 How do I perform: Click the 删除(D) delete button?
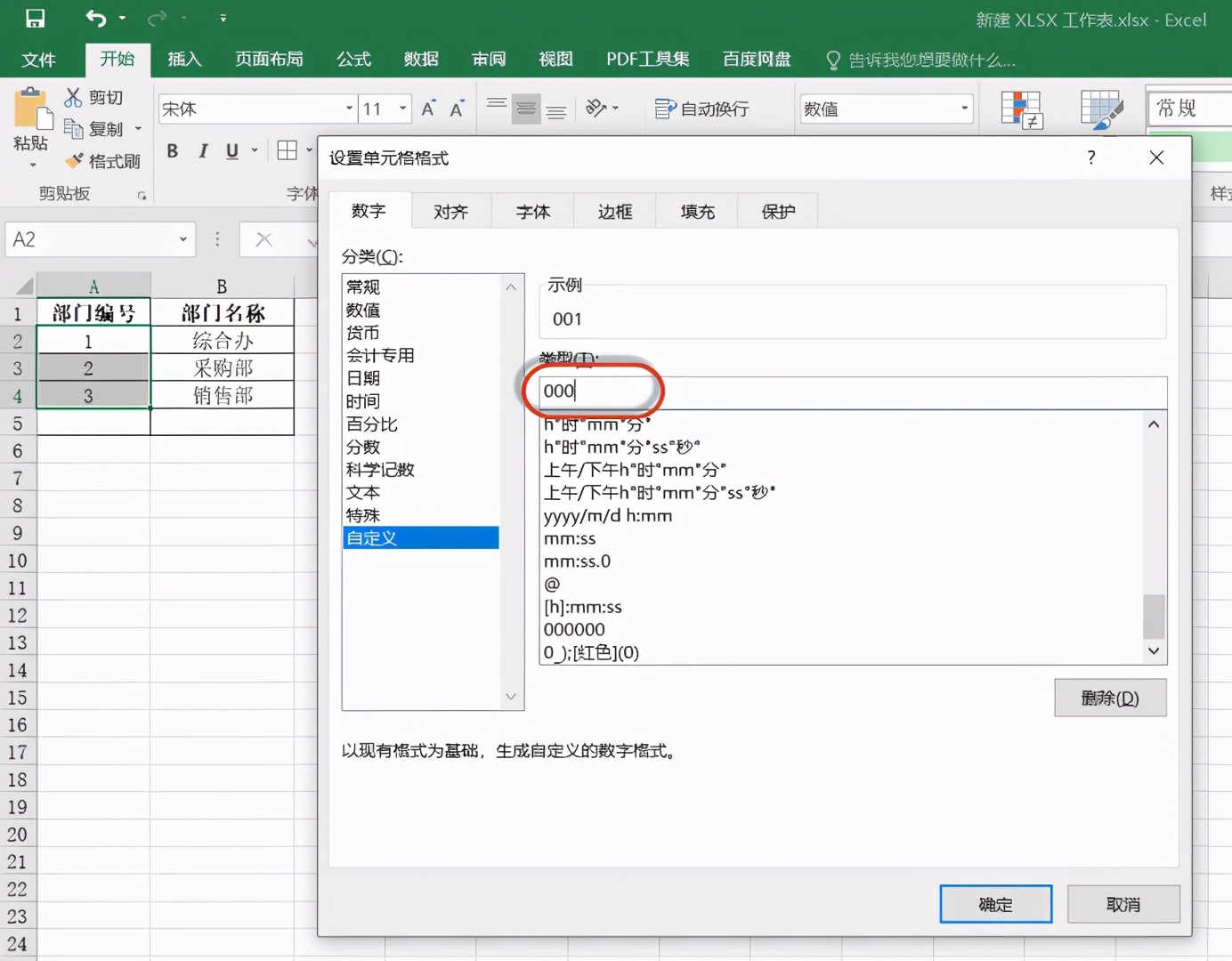(x=1110, y=698)
